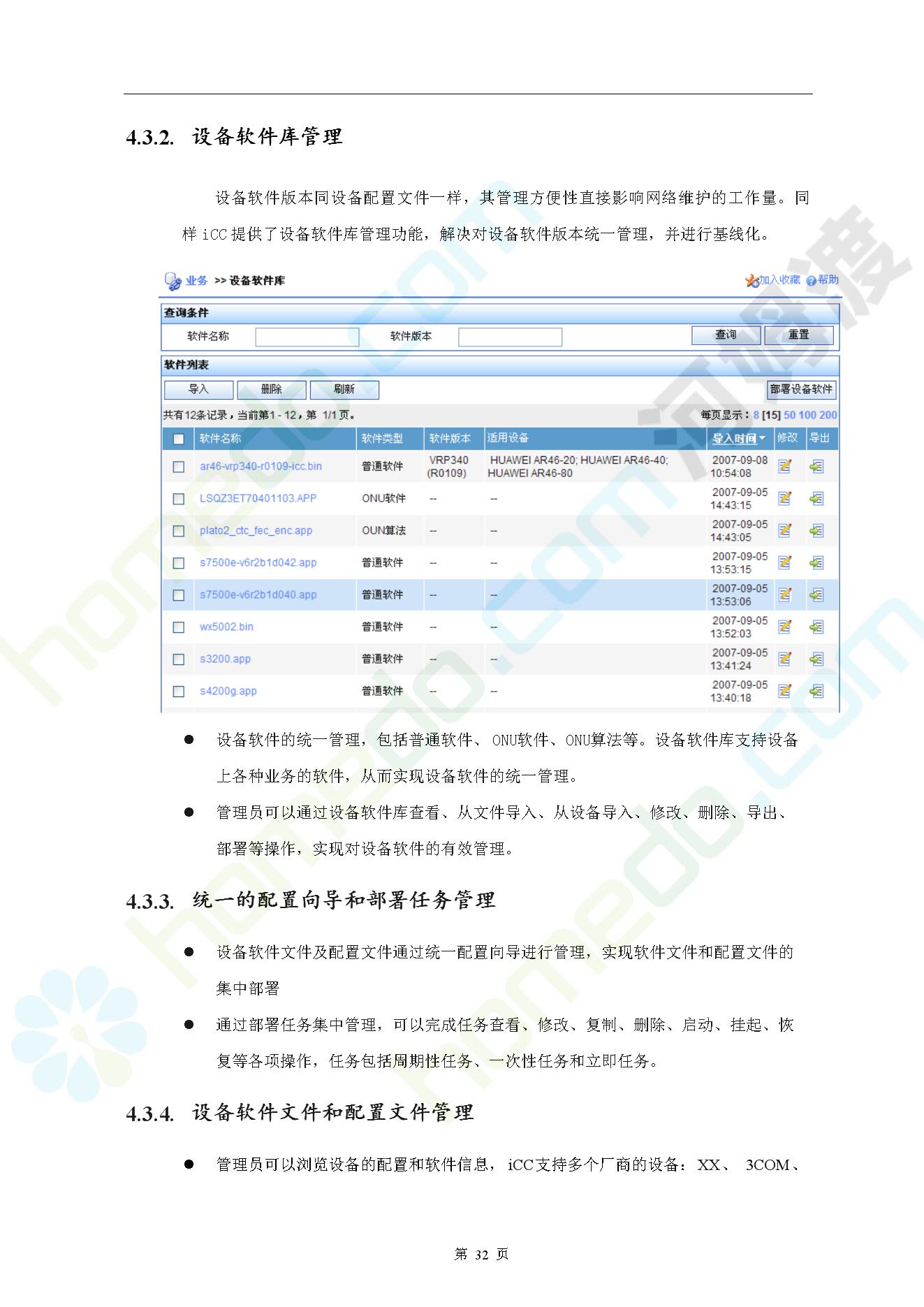Screen dimensions: 924x1307
Task: Click the export icon for LSQZ3ET70401103.APP
Action: pyautogui.click(x=816, y=498)
